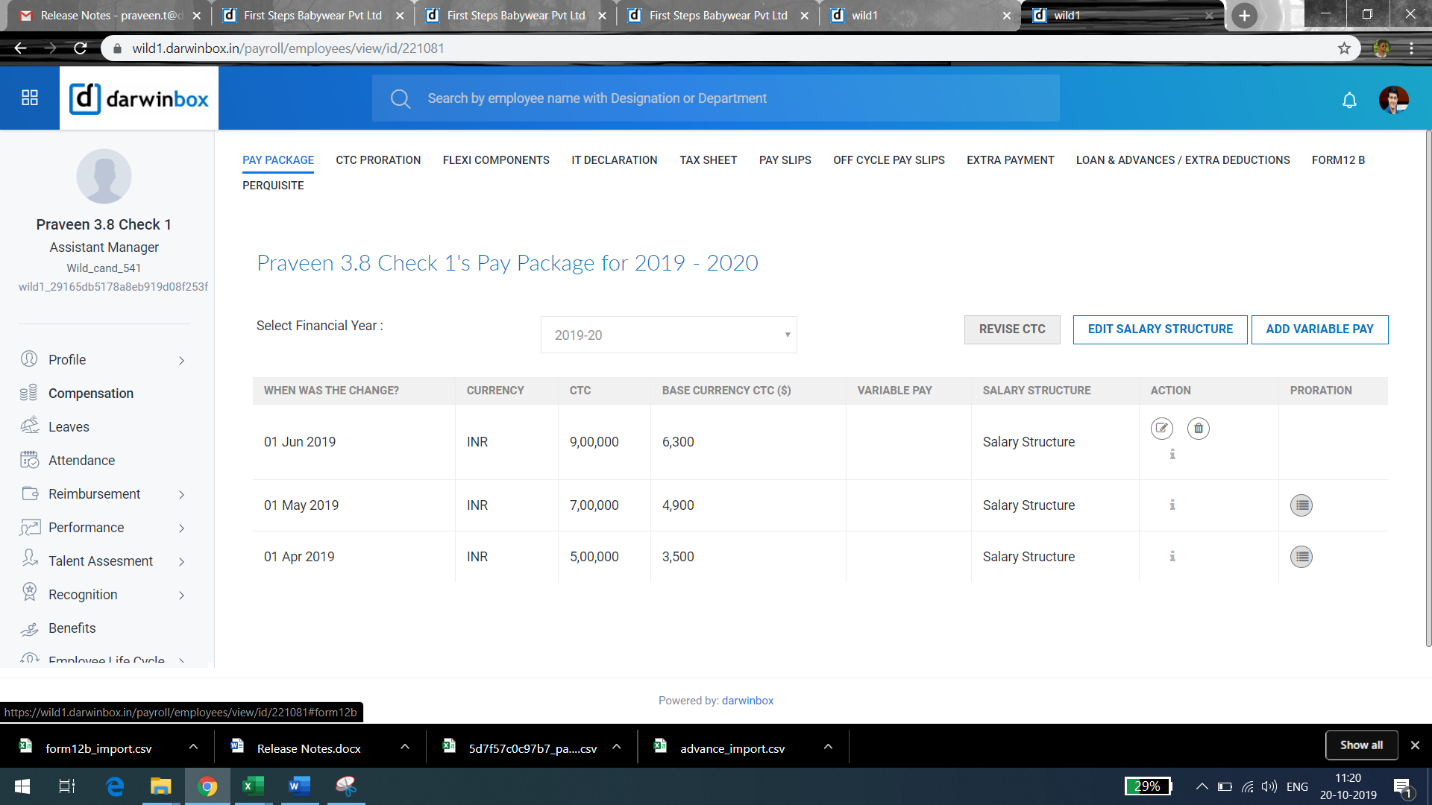Switch to the Form12 B tab

[1338, 160]
